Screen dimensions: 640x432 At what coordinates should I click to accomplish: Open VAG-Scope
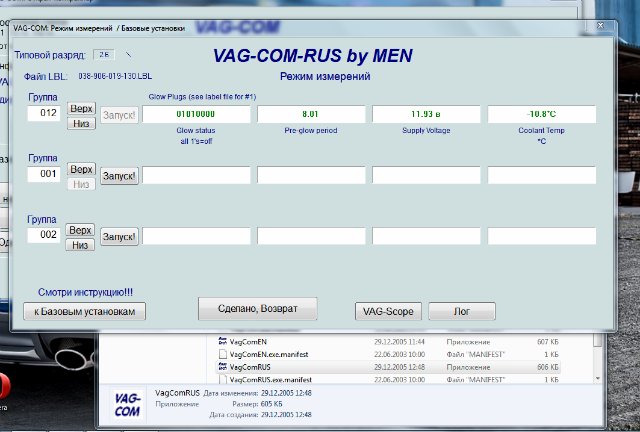click(x=388, y=312)
